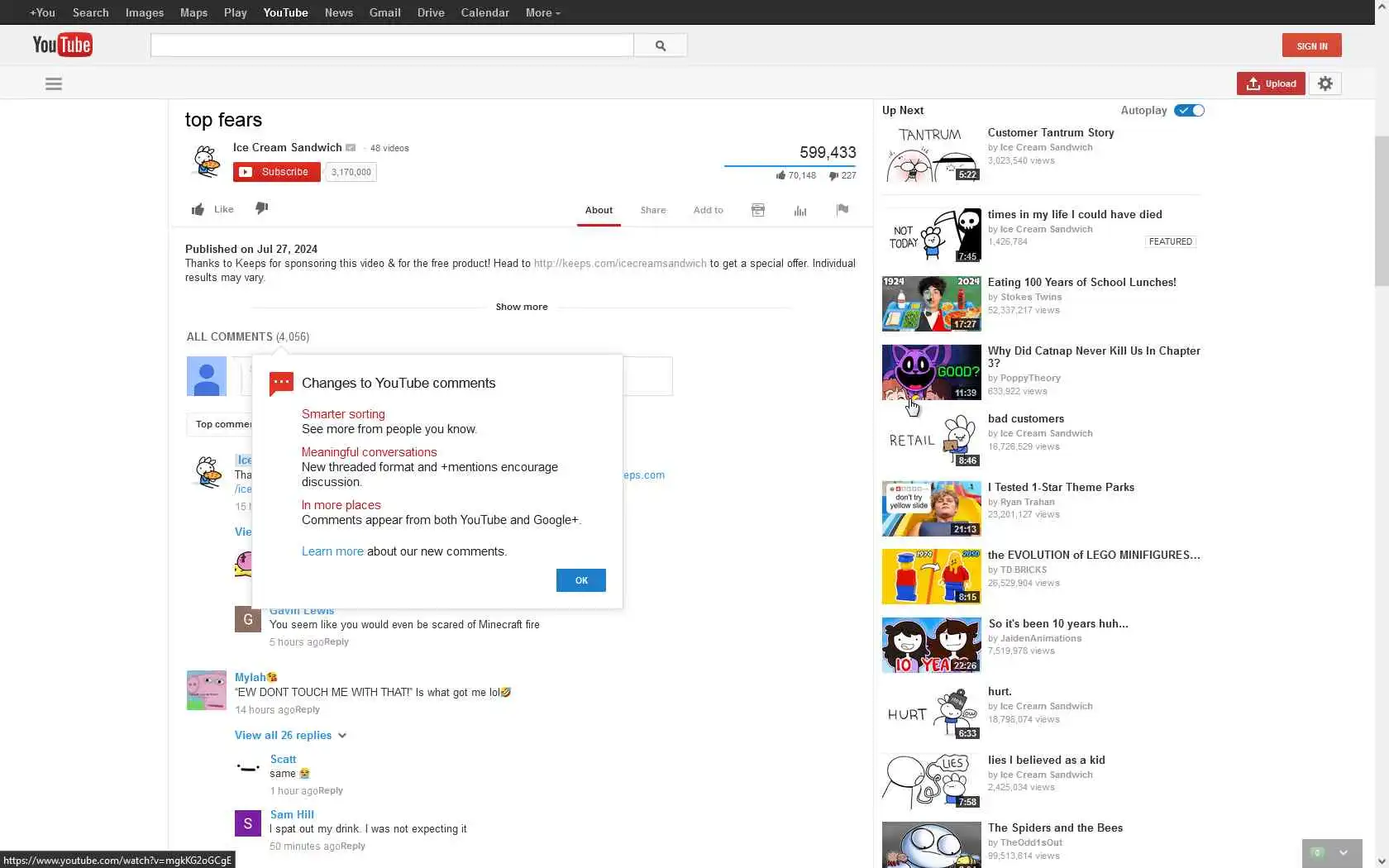Dismiss the comments dialog with OK
This screenshot has width=1389, height=868.
pos(581,580)
